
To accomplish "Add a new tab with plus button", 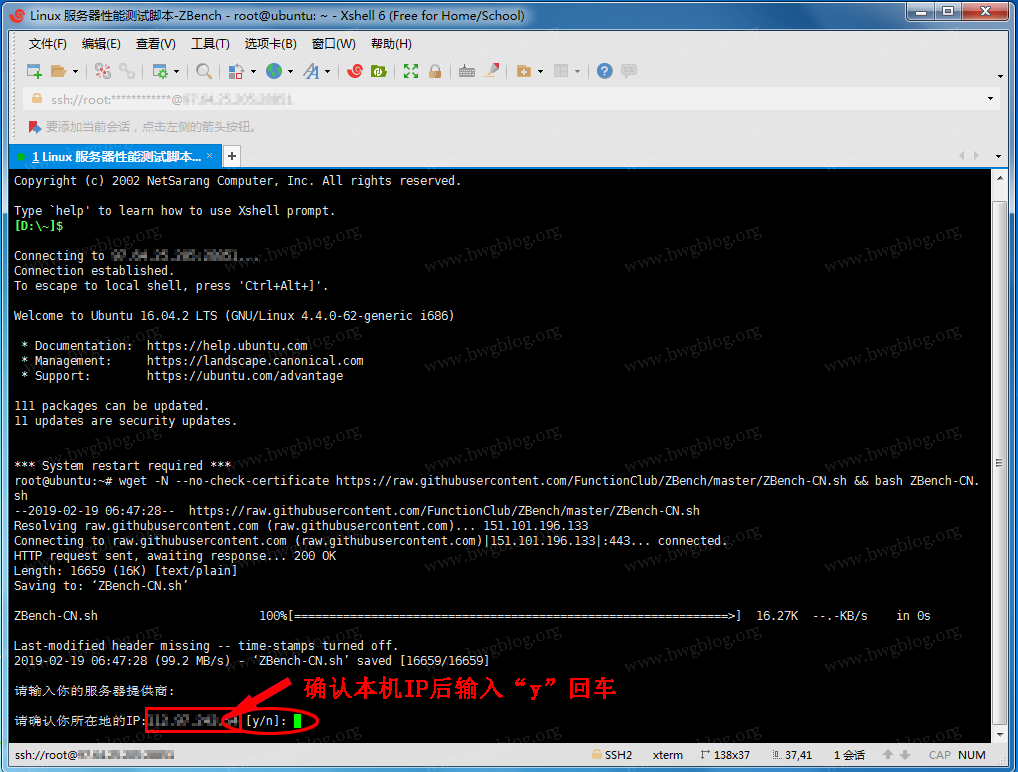I will point(232,156).
